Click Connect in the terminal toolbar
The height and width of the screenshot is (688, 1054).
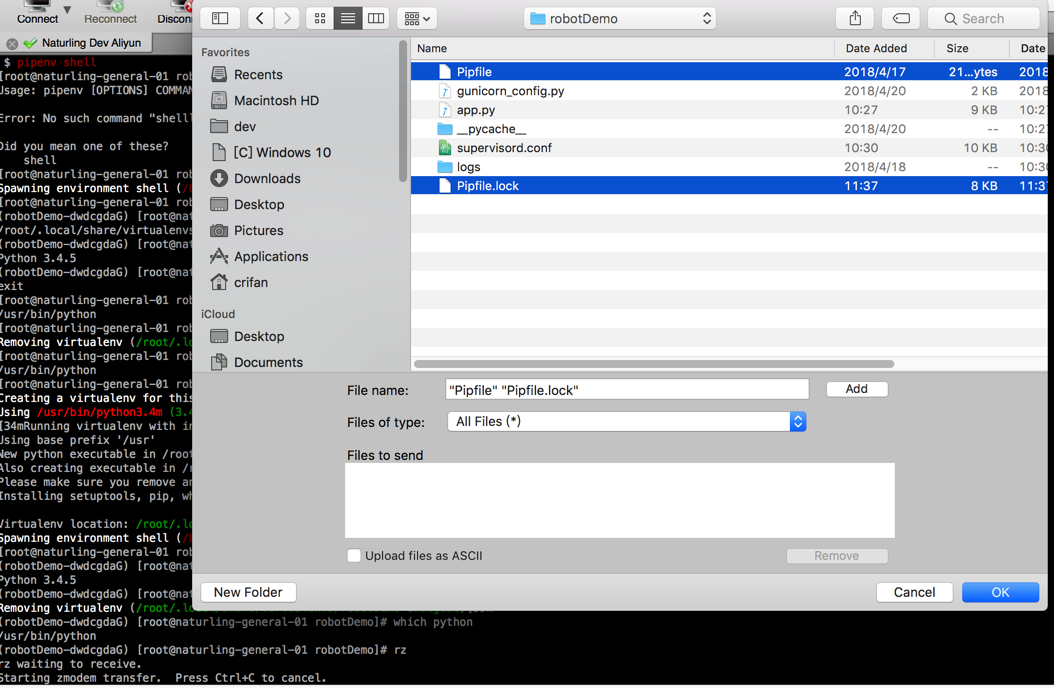point(37,13)
